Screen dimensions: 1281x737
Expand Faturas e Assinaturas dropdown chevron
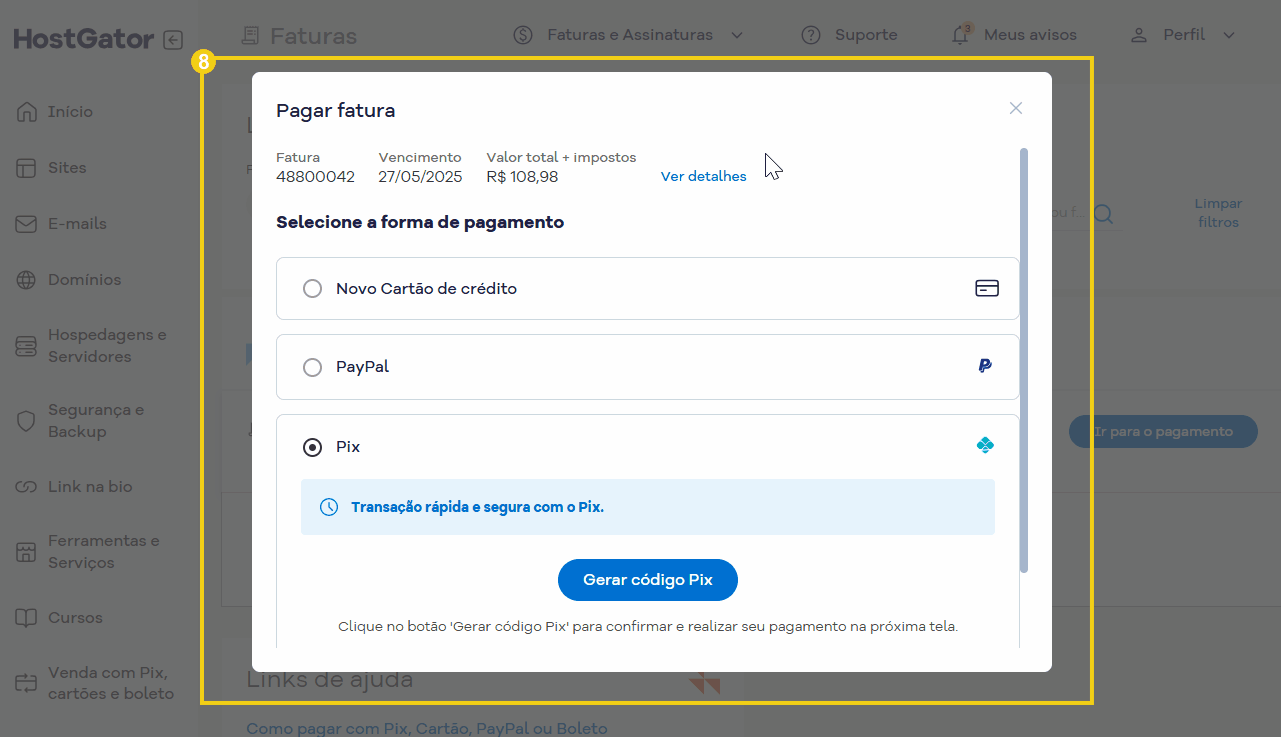(x=737, y=35)
